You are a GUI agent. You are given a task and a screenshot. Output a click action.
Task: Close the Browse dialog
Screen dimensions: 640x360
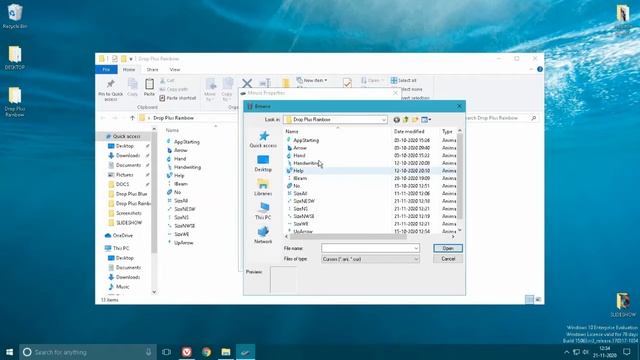tap(459, 107)
